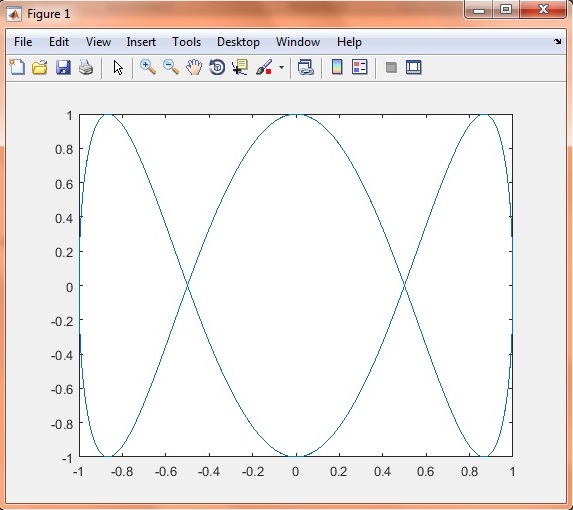Click the dock figure arrow at menu bar right
The width and height of the screenshot is (573, 510).
pyautogui.click(x=558, y=42)
